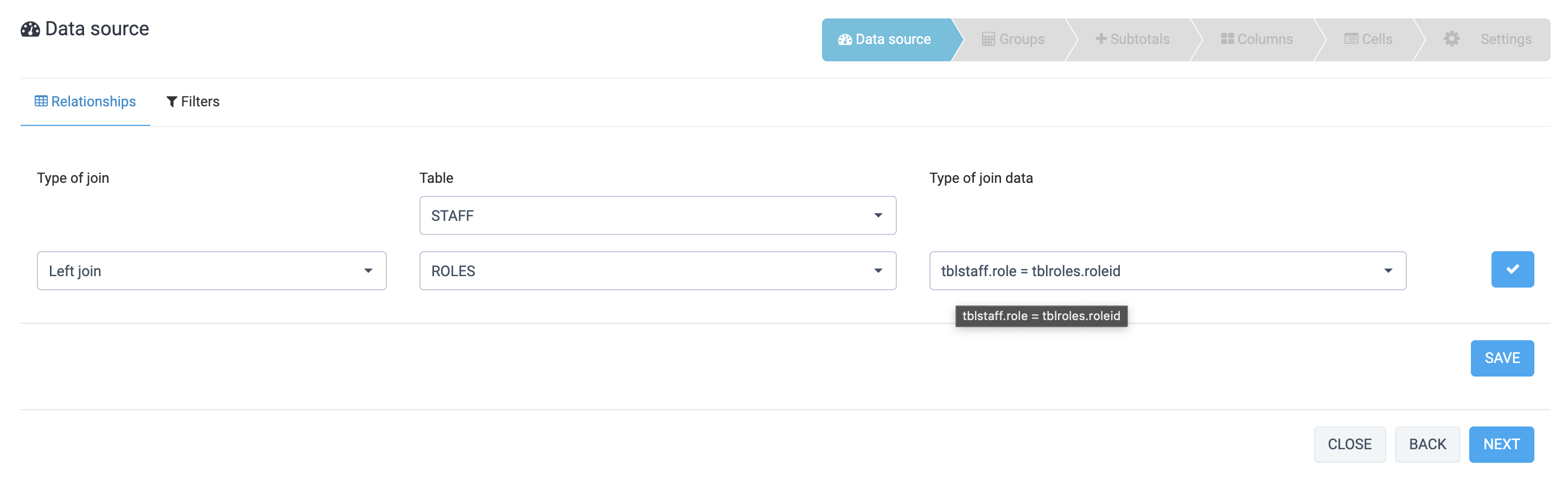Screen dimensions: 1568x497
Task: Click the plus icon on Subtotals step
Action: 1100,39
